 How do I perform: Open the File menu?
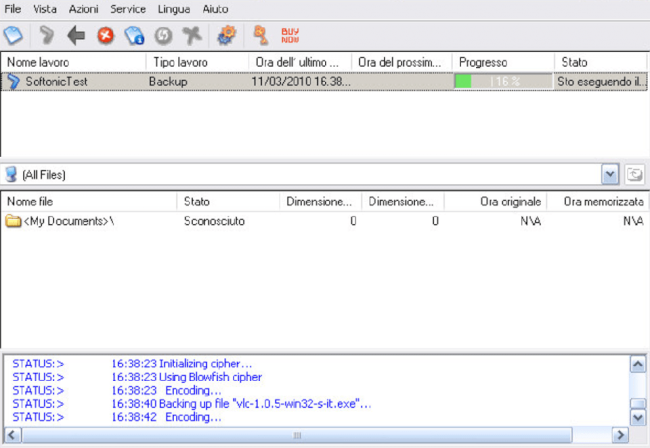coord(13,9)
